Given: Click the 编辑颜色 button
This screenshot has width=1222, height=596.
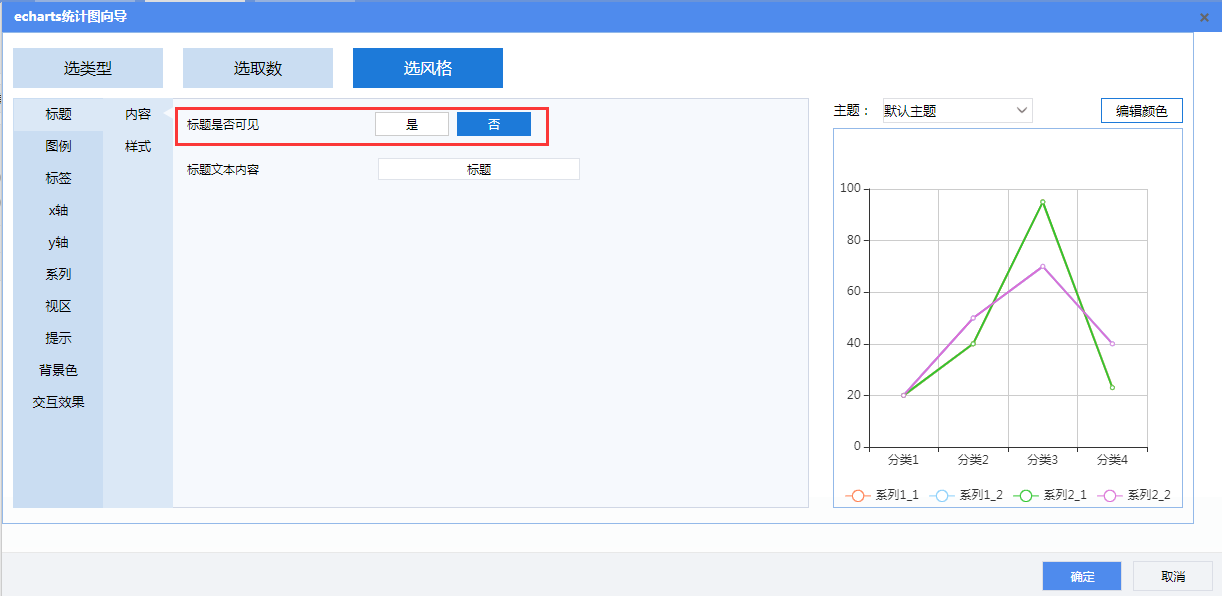Looking at the screenshot, I should click(x=1141, y=111).
